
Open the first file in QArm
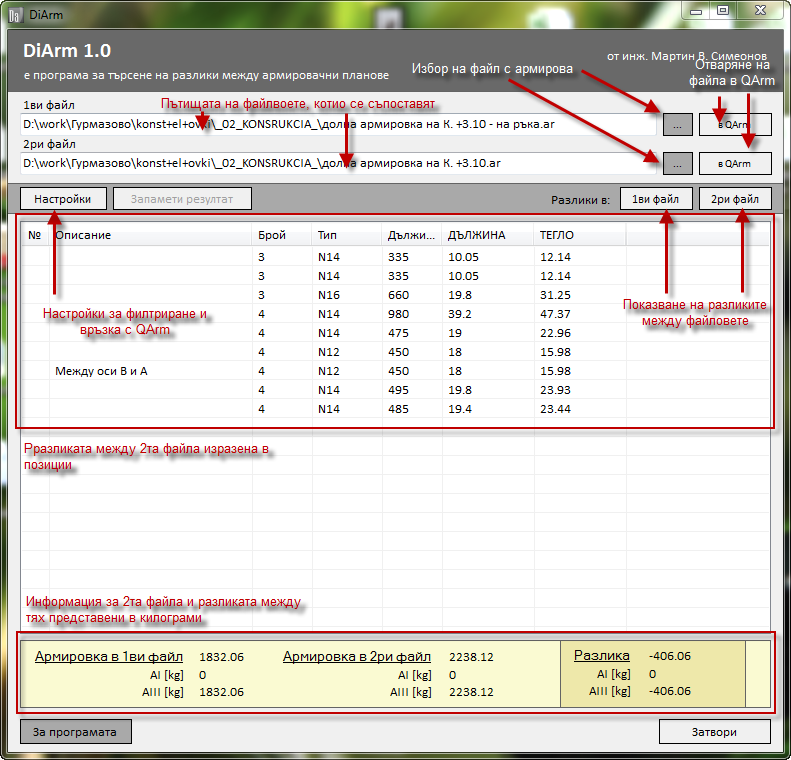click(x=735, y=125)
